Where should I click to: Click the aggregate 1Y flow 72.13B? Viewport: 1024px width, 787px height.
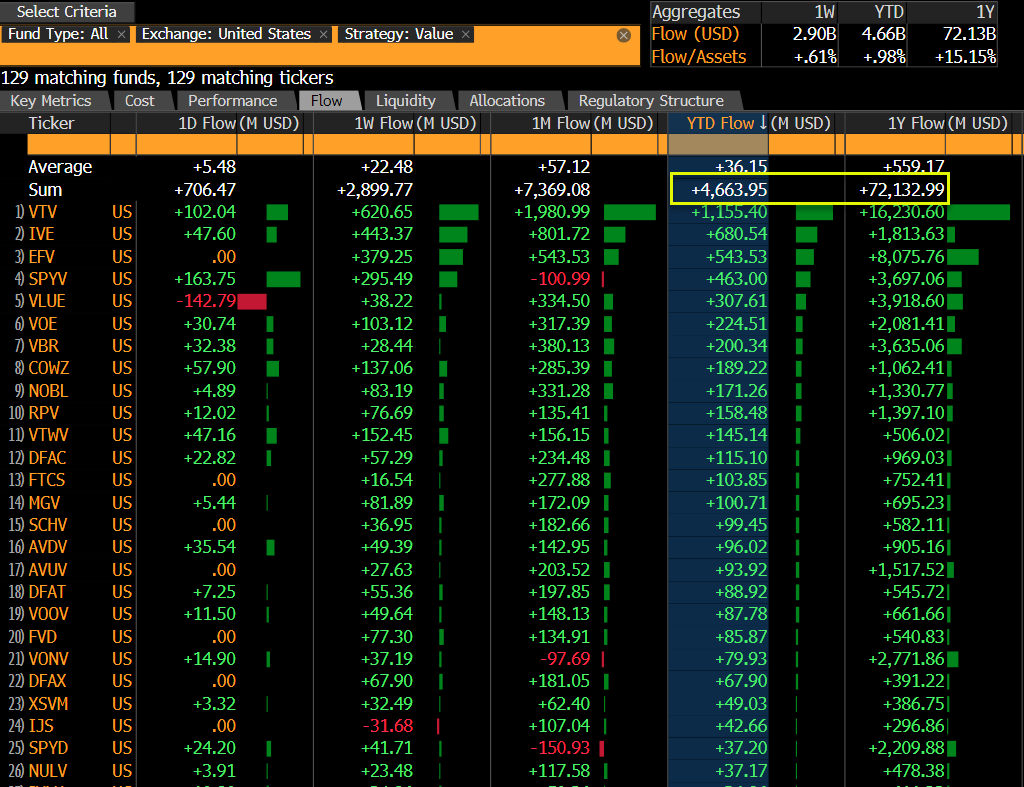[x=969, y=34]
